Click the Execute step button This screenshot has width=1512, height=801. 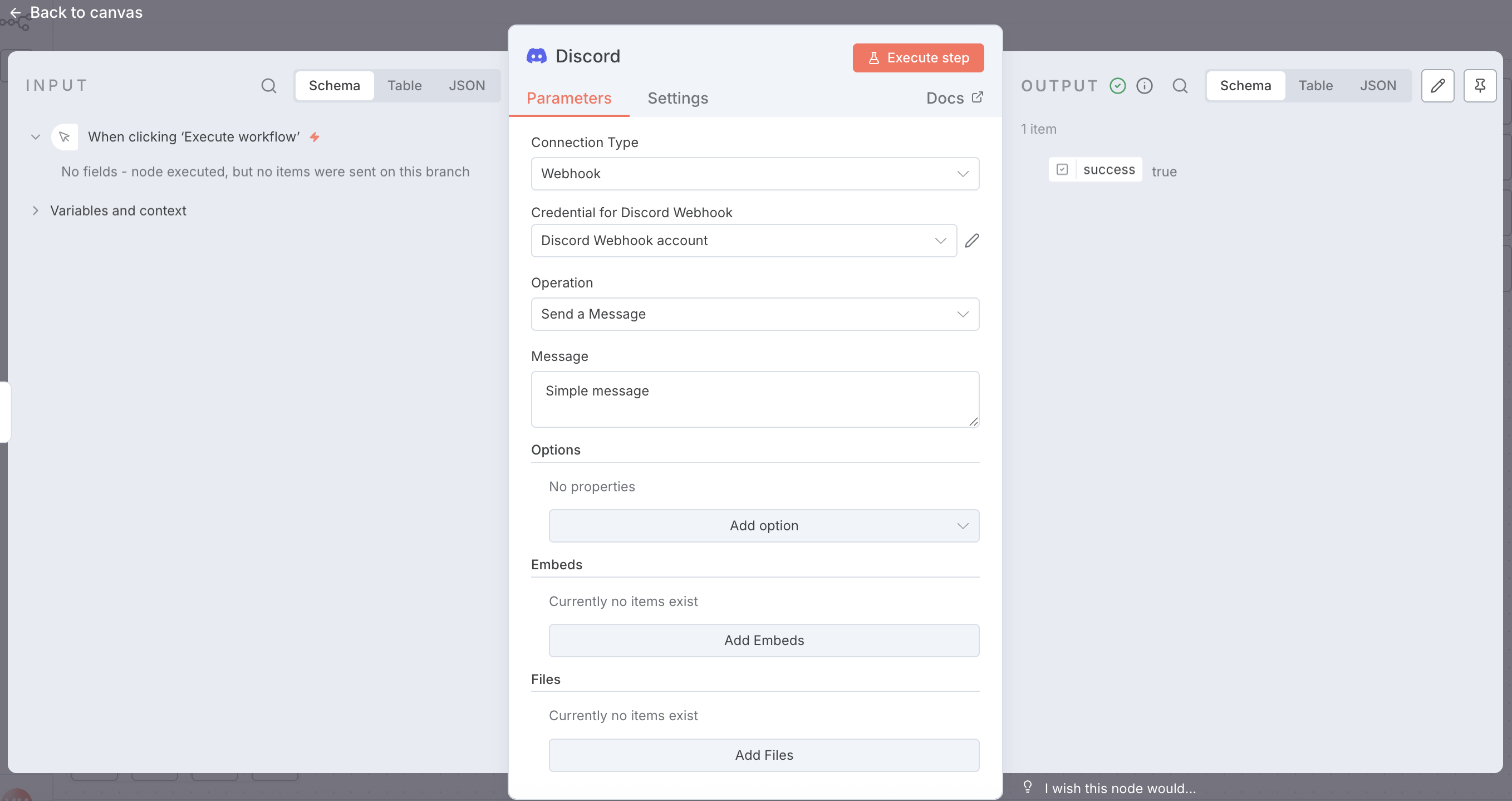click(x=918, y=57)
